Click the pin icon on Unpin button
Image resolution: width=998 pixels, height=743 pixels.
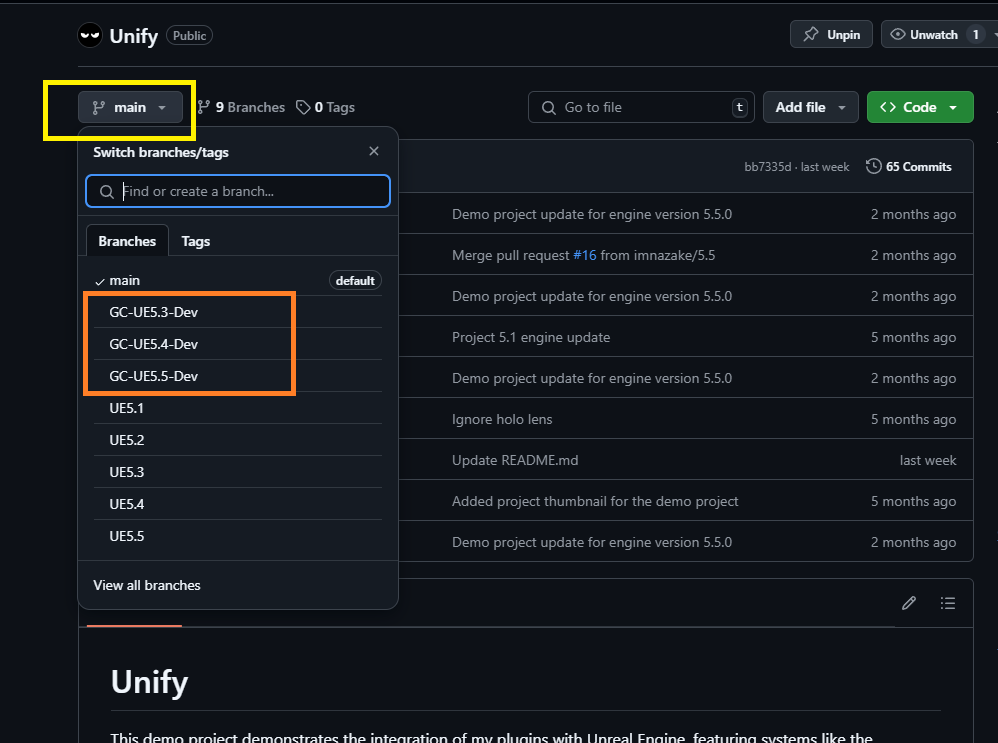click(x=810, y=34)
